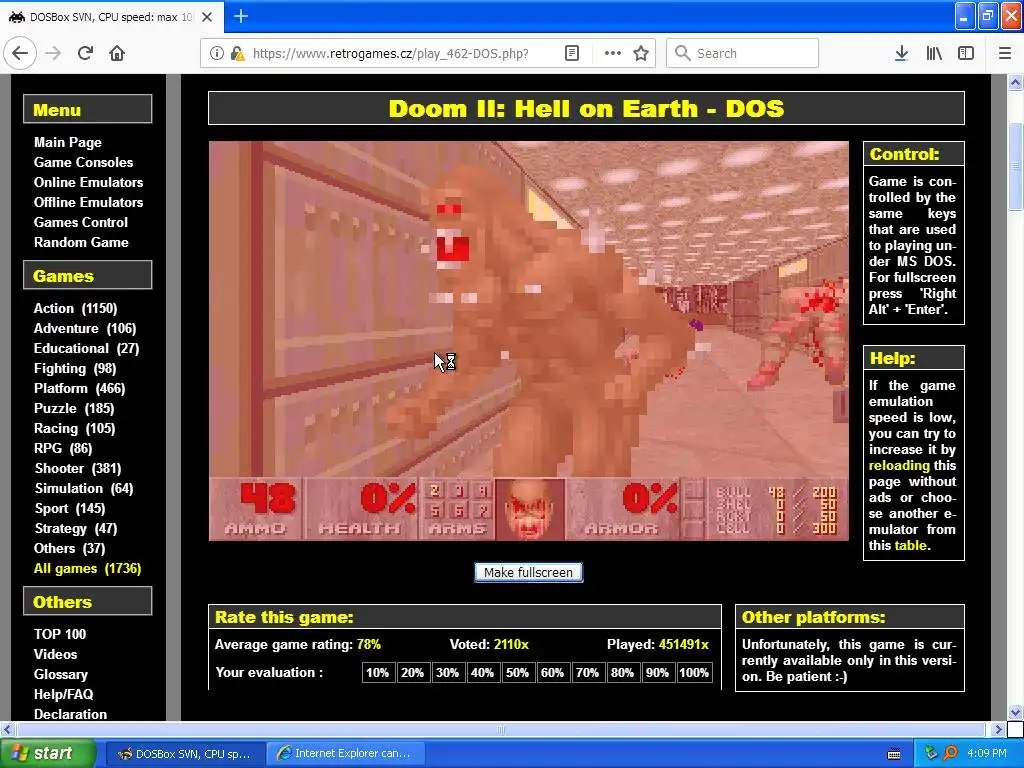The image size is (1024, 768).
Task: Click the horizontal scrollbar right arrow
Action: pos(998,729)
